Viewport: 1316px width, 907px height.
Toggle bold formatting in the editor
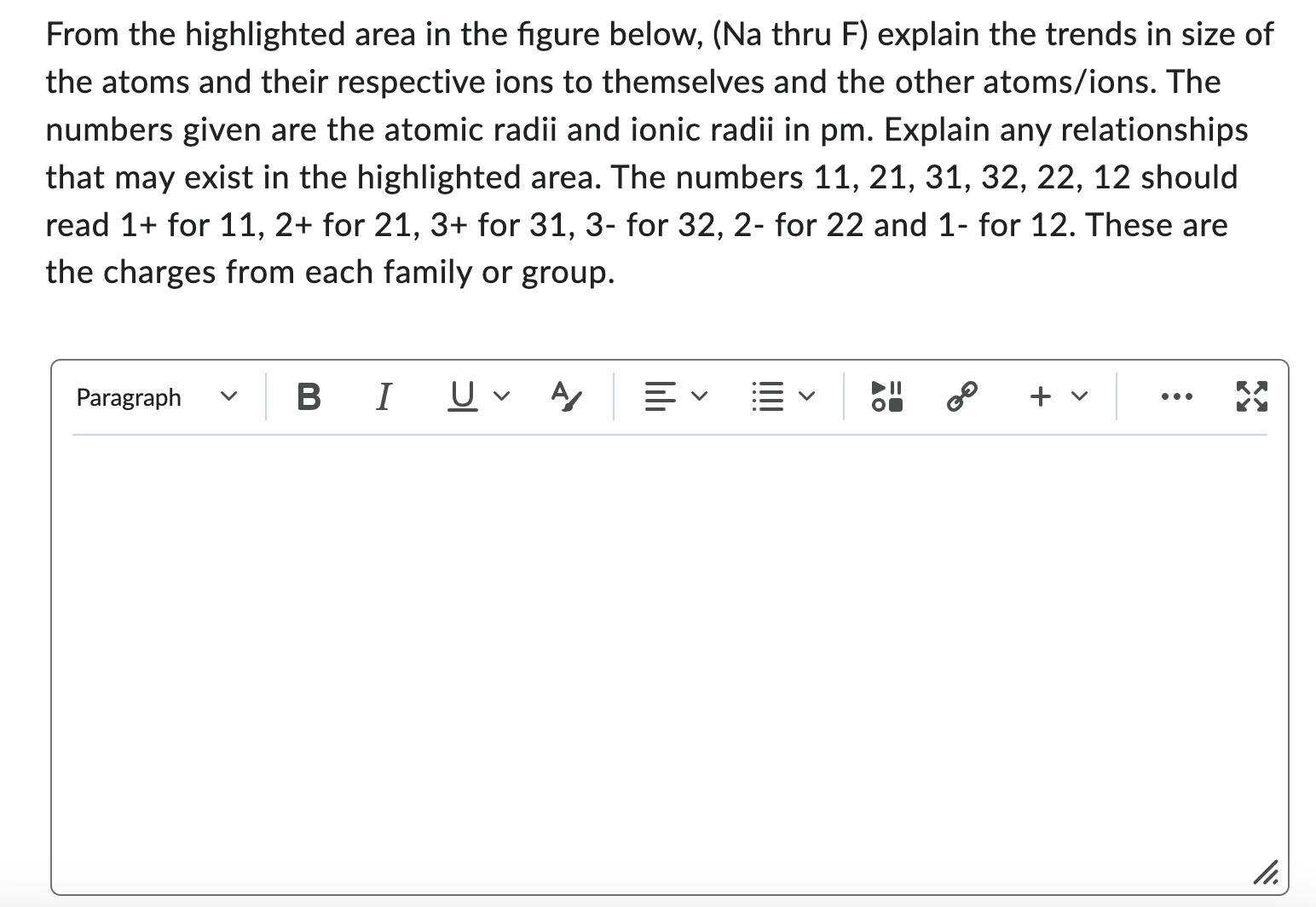click(x=309, y=396)
